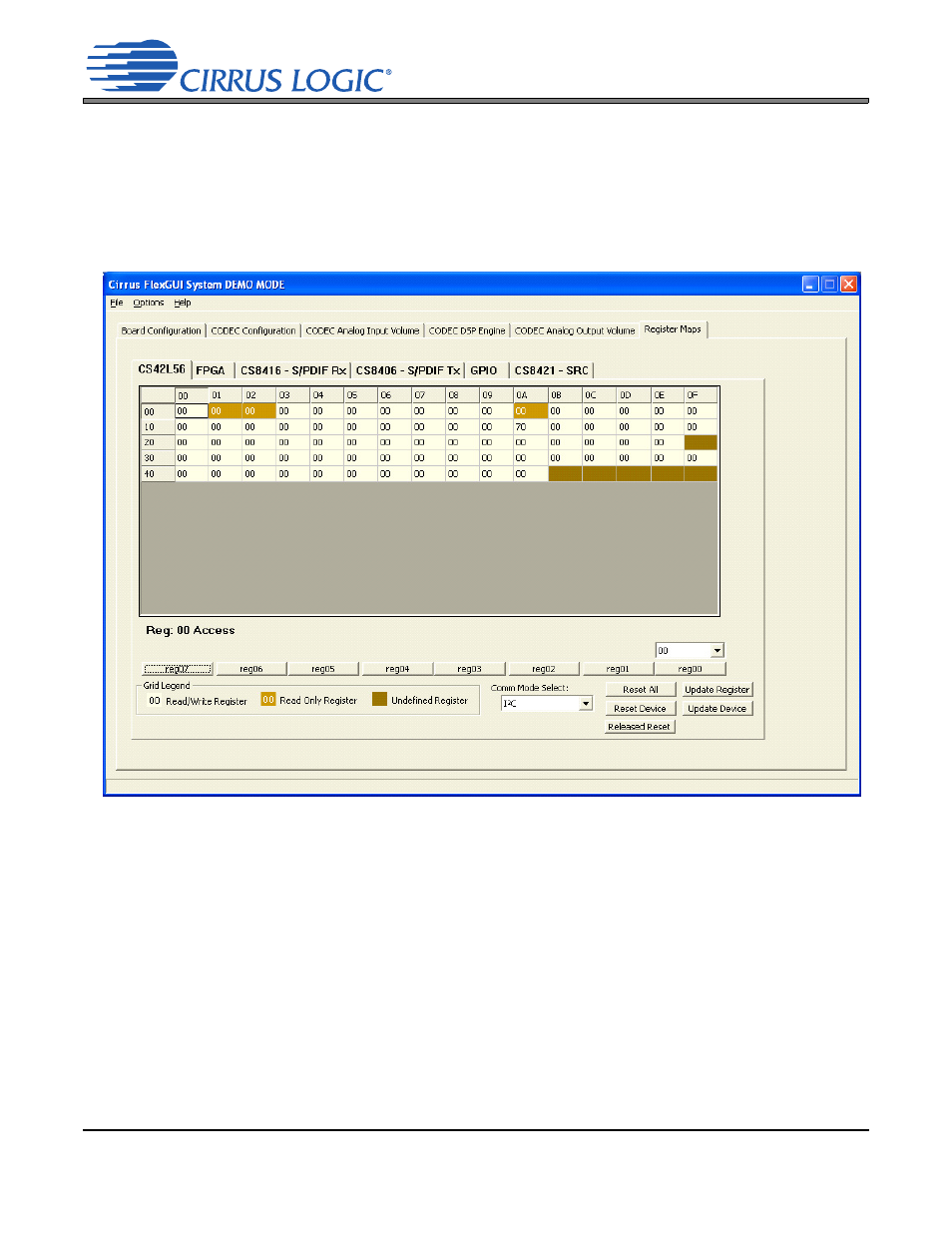This screenshot has width=952, height=1233.
Task: Click the reg03 bit button
Action: pos(469,669)
